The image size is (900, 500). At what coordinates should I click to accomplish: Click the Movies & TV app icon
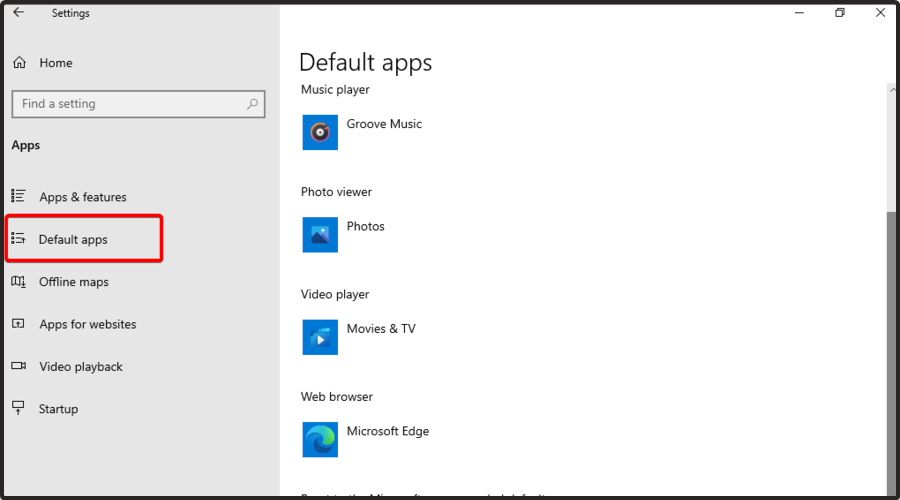coord(320,337)
